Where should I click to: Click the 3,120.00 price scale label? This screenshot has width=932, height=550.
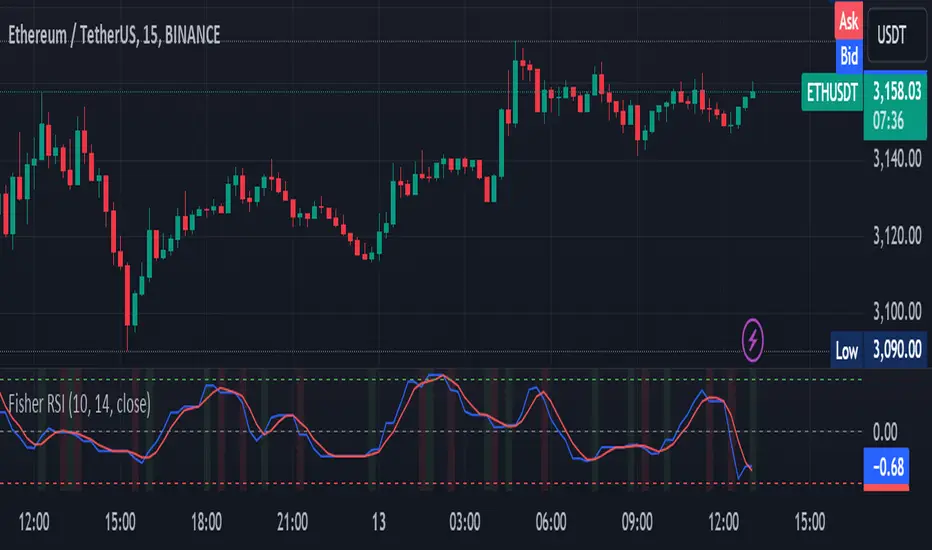pyautogui.click(x=897, y=236)
